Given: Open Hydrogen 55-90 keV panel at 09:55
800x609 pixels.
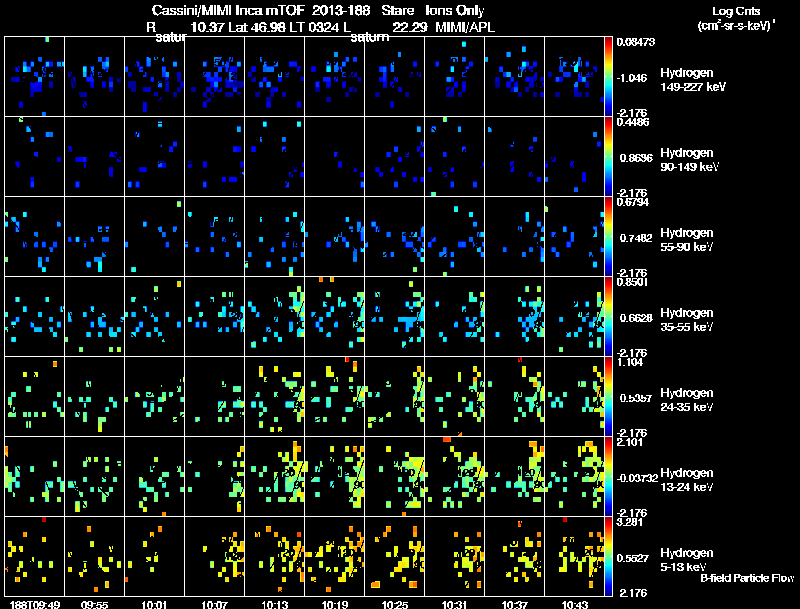Looking at the screenshot, I should point(94,237).
